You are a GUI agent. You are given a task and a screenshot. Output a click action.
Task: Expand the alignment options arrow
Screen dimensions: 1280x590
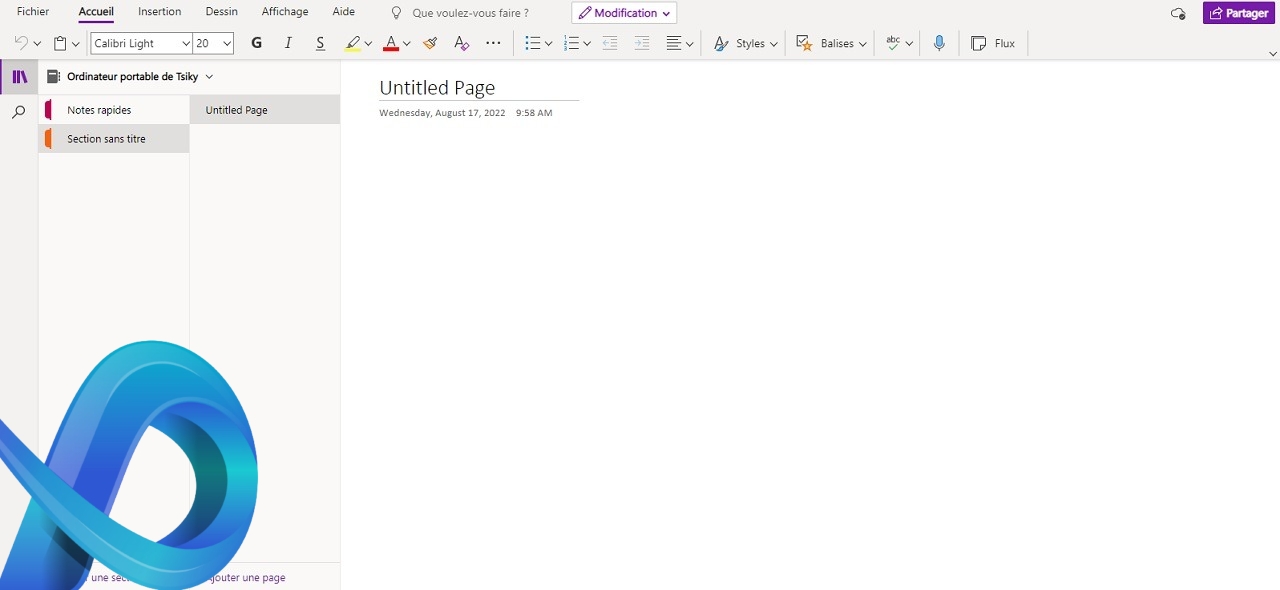tap(689, 44)
